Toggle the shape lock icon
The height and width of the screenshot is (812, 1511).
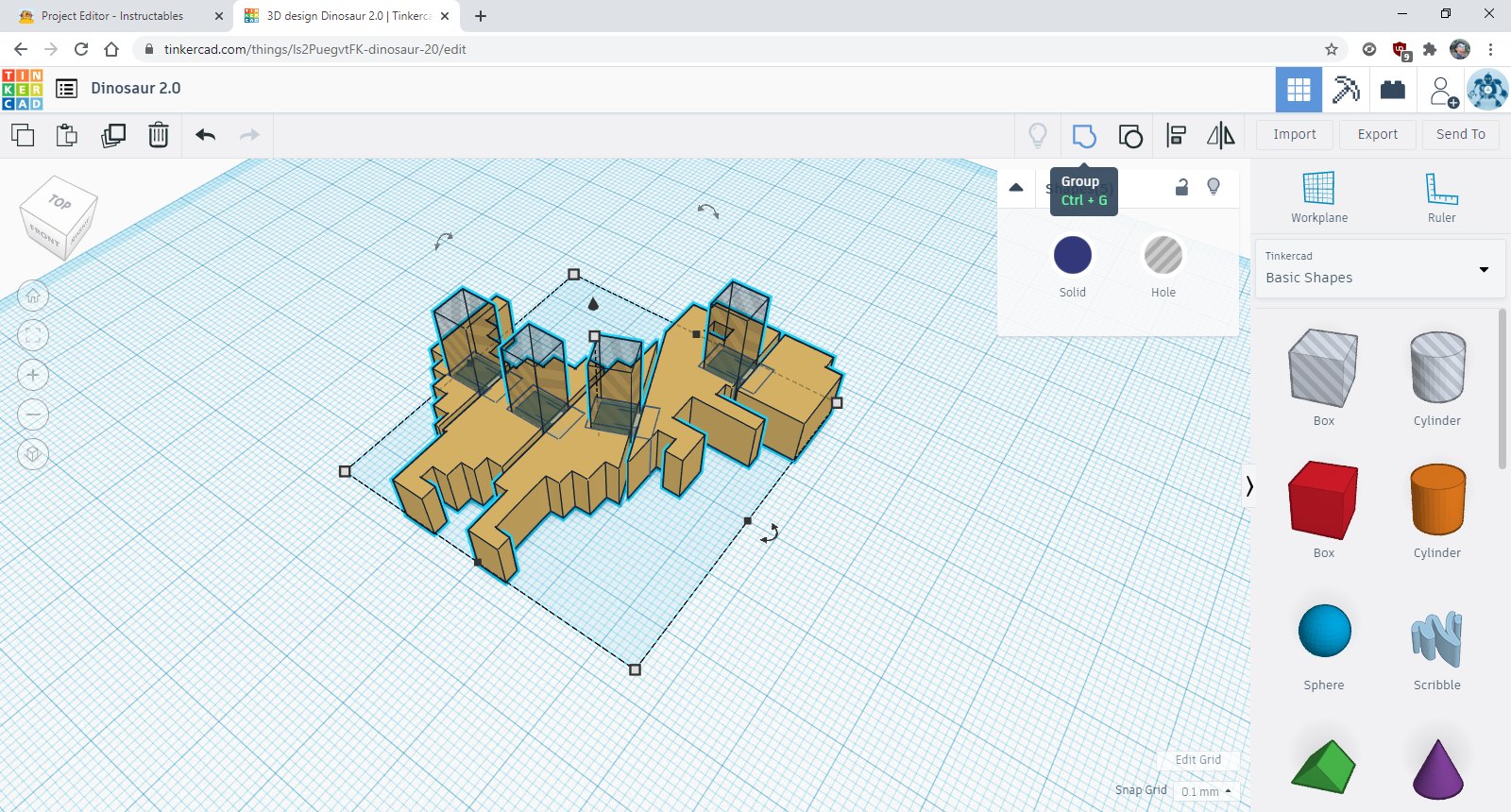coord(1181,187)
